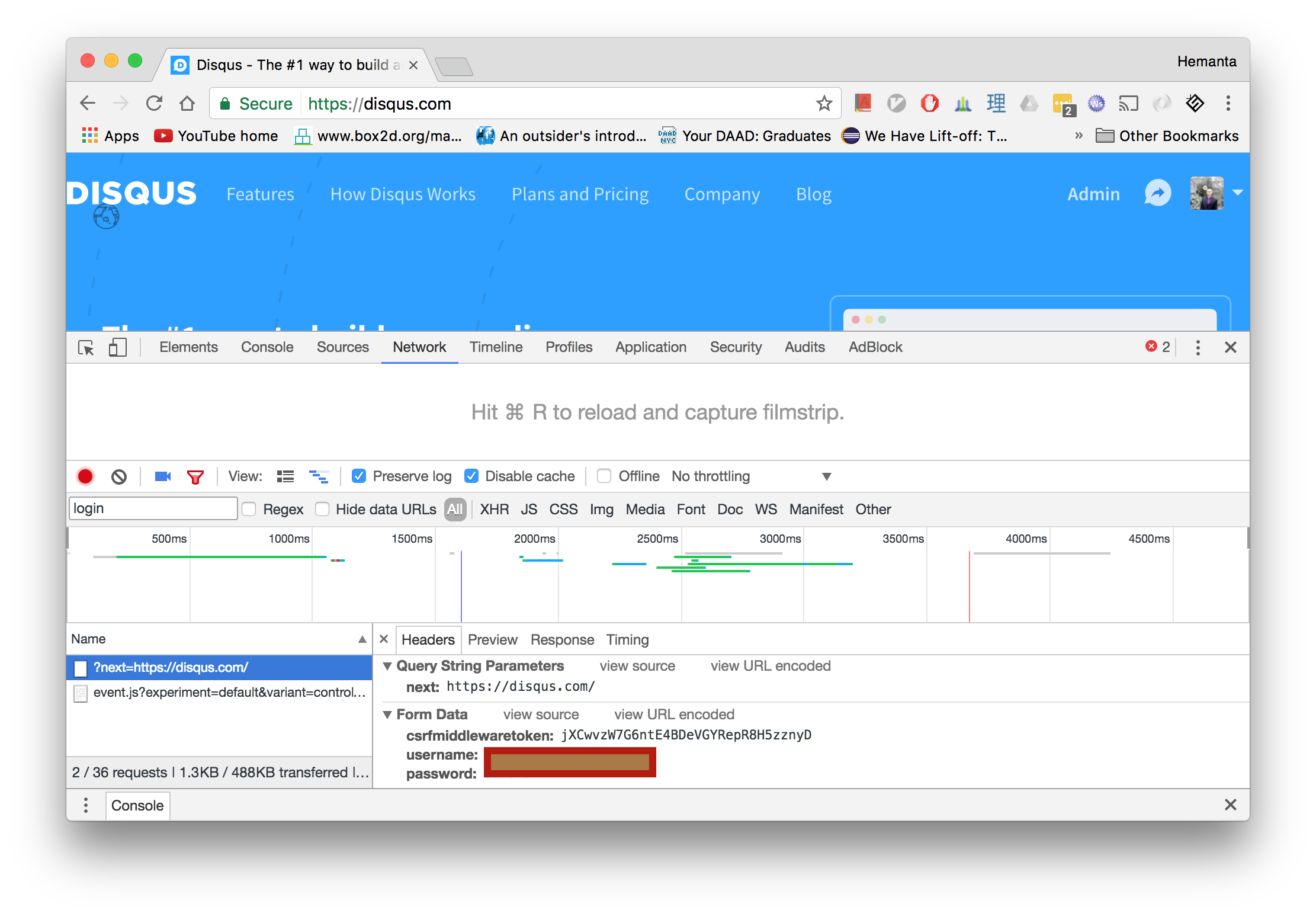
Task: Switch to the Security tab
Action: 736,347
